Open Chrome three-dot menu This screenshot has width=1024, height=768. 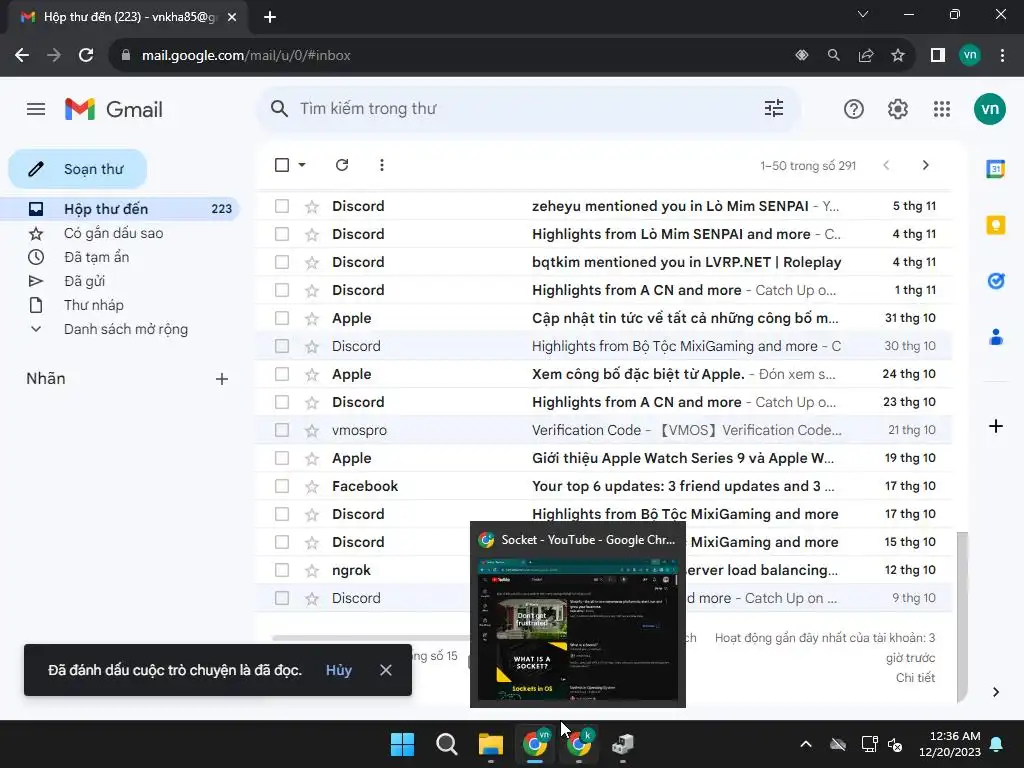point(1002,56)
